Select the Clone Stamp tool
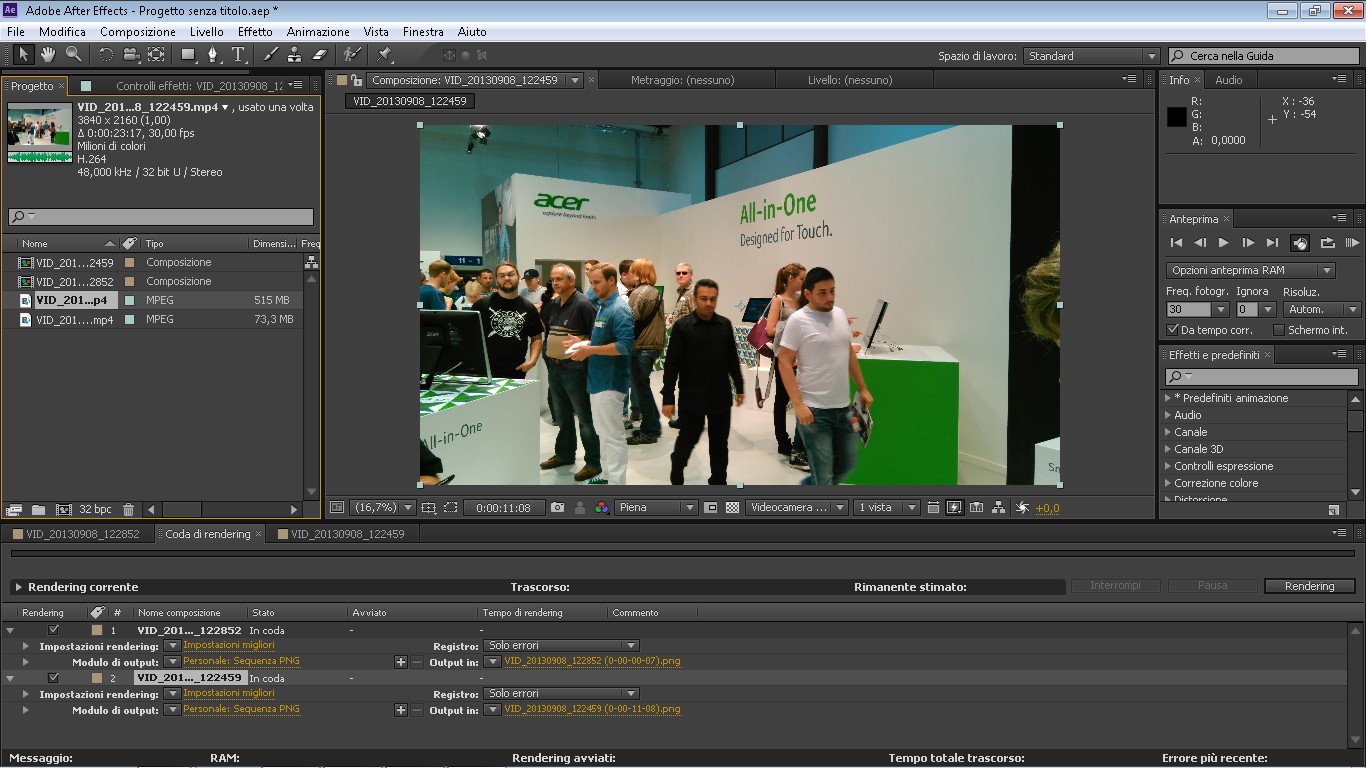This screenshot has height=768, width=1366. coord(295,55)
